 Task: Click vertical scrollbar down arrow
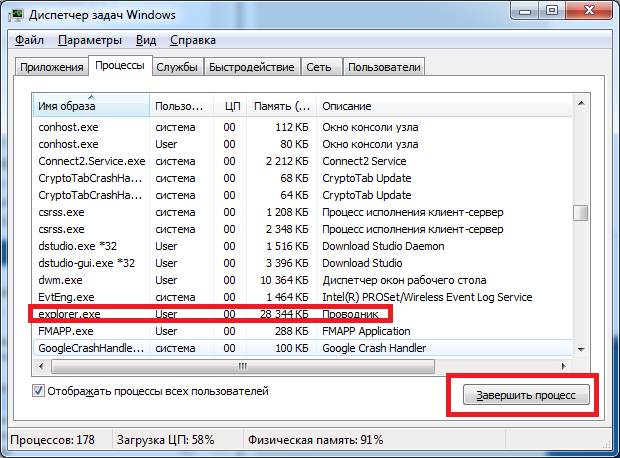click(x=581, y=349)
